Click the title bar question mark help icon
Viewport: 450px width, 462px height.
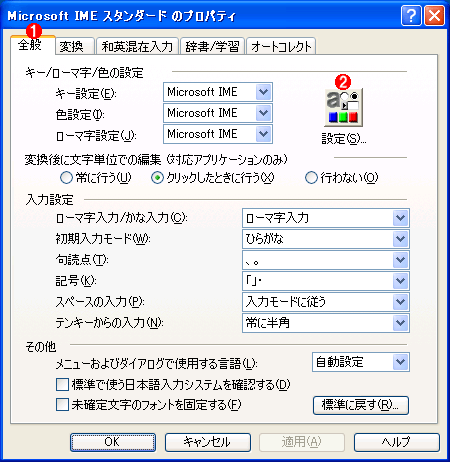411,16
